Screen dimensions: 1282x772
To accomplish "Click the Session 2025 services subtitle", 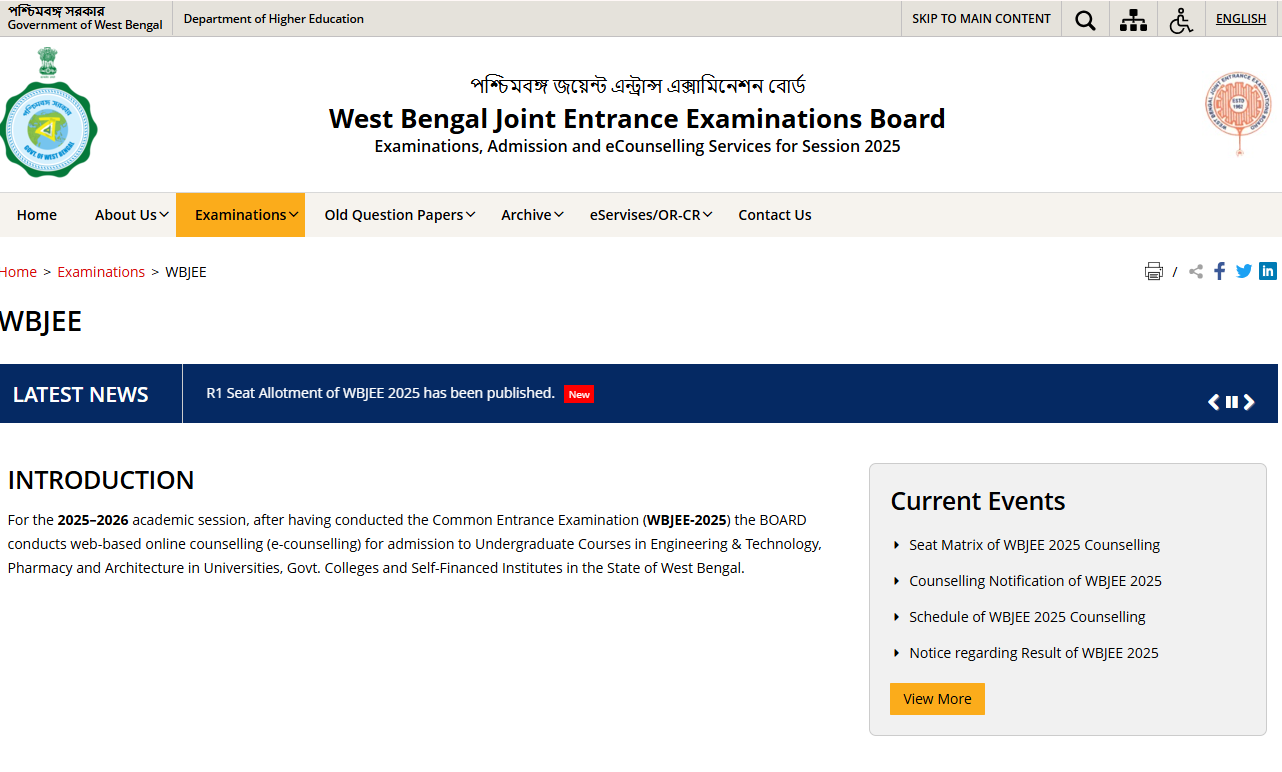I will (x=637, y=146).
